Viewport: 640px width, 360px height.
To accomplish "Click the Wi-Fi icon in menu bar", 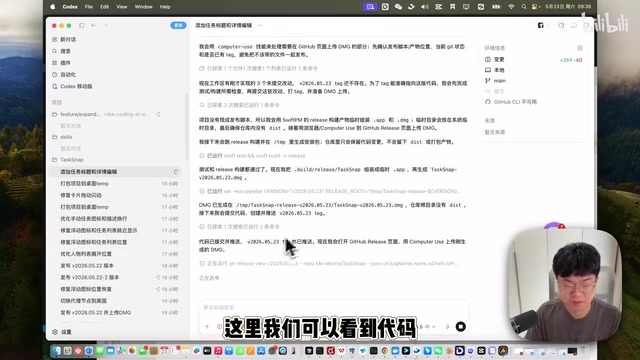I will (511, 7).
